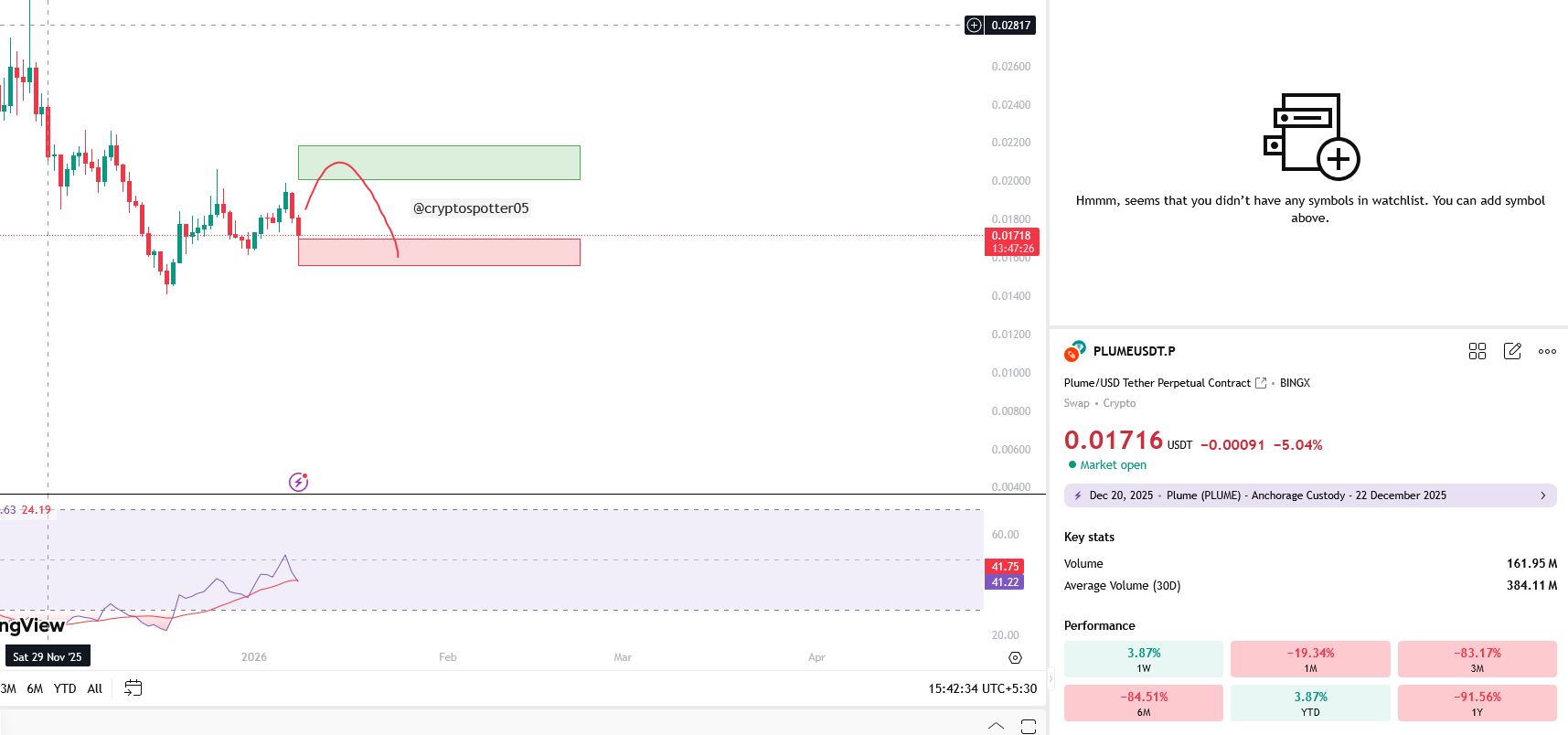The image size is (1568, 735).
Task: Click the crosshair price label 0.02817
Action: (1011, 26)
